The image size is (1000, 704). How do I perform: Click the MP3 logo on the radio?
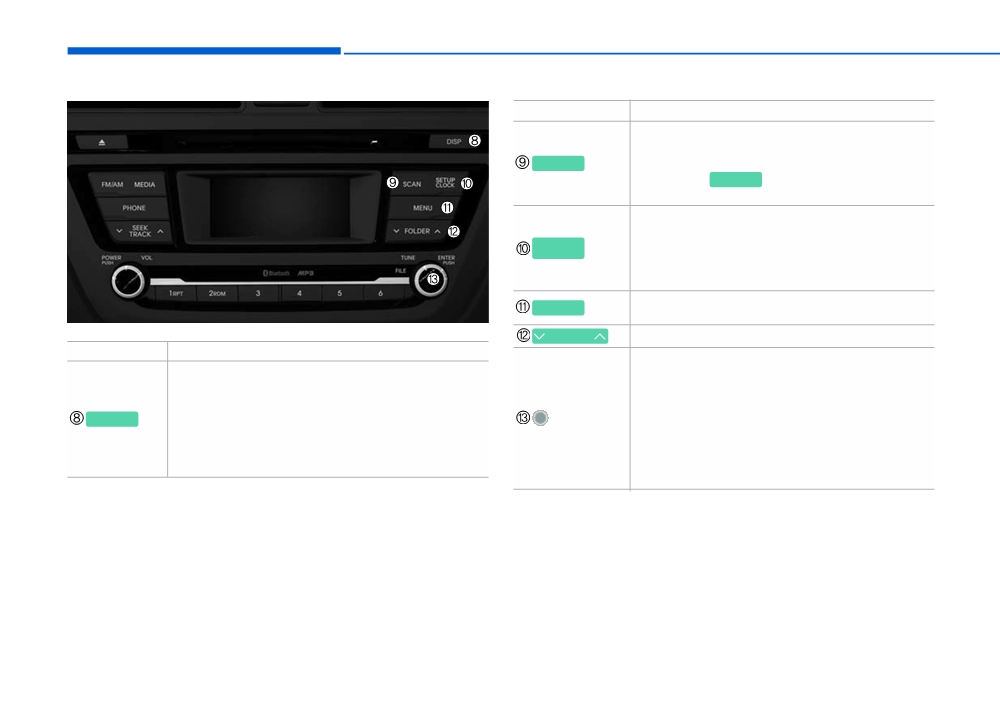click(305, 273)
